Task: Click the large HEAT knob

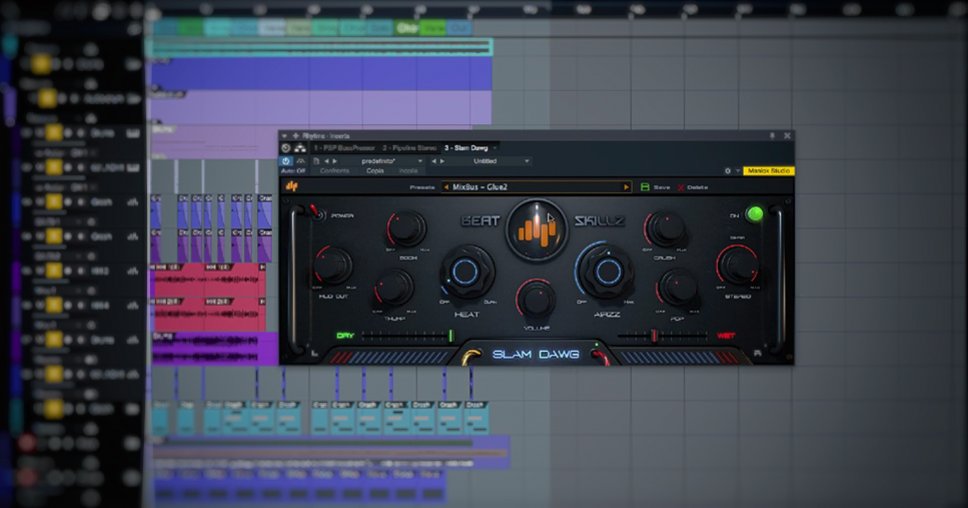Action: (x=466, y=273)
